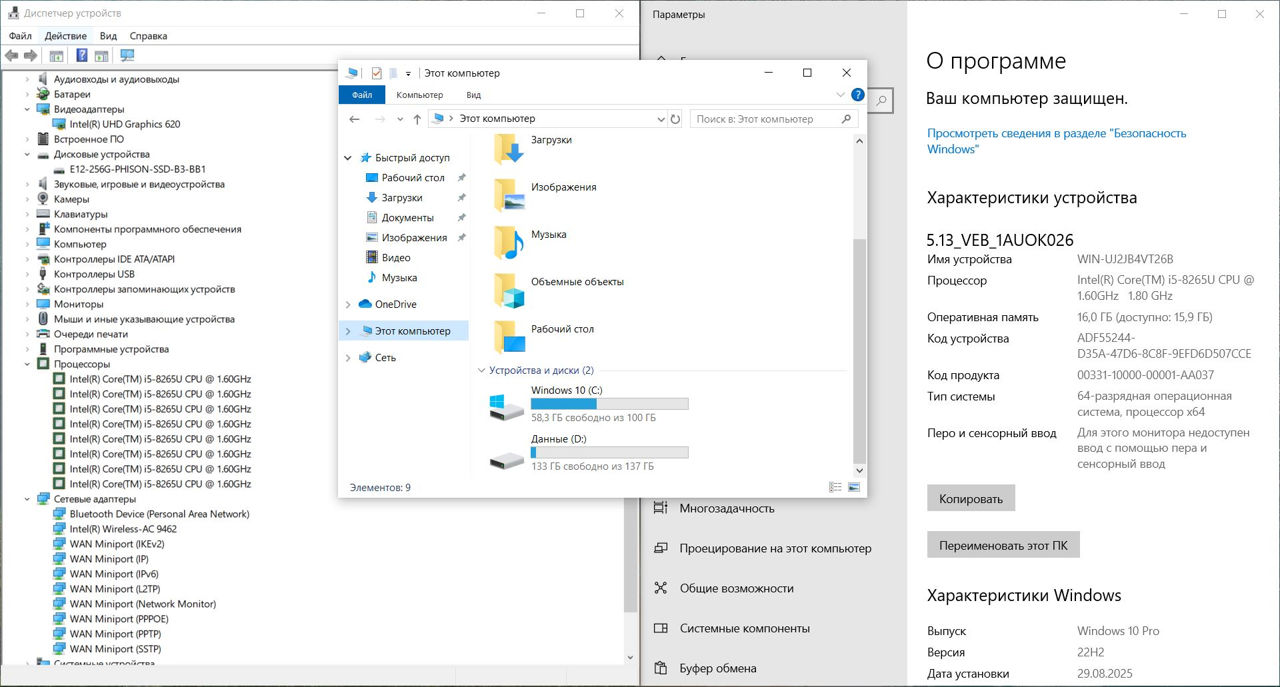
Task: Click scan for hardware changes monitor icon
Action: pyautogui.click(x=127, y=56)
